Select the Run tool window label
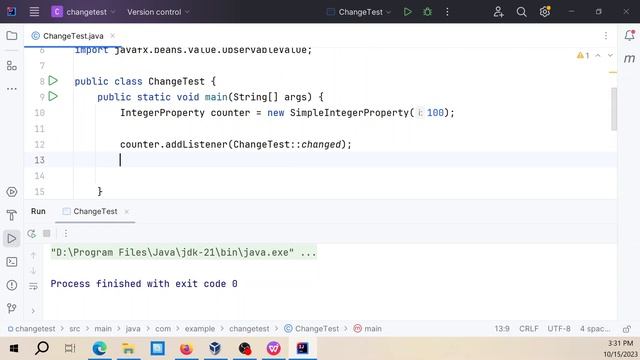This screenshot has height=360, width=640. click(38, 211)
